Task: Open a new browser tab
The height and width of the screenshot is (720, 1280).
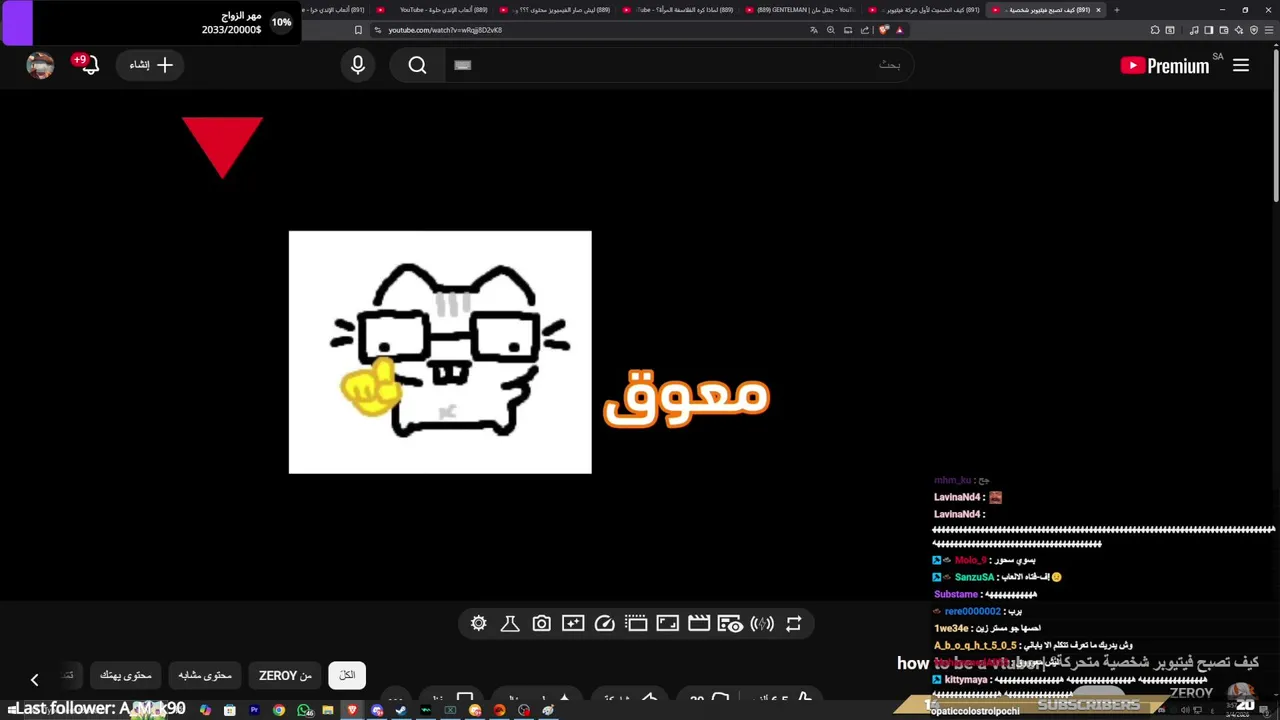Action: (1116, 10)
